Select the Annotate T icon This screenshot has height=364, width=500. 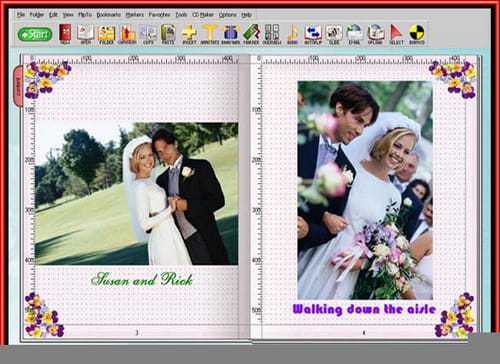click(210, 34)
